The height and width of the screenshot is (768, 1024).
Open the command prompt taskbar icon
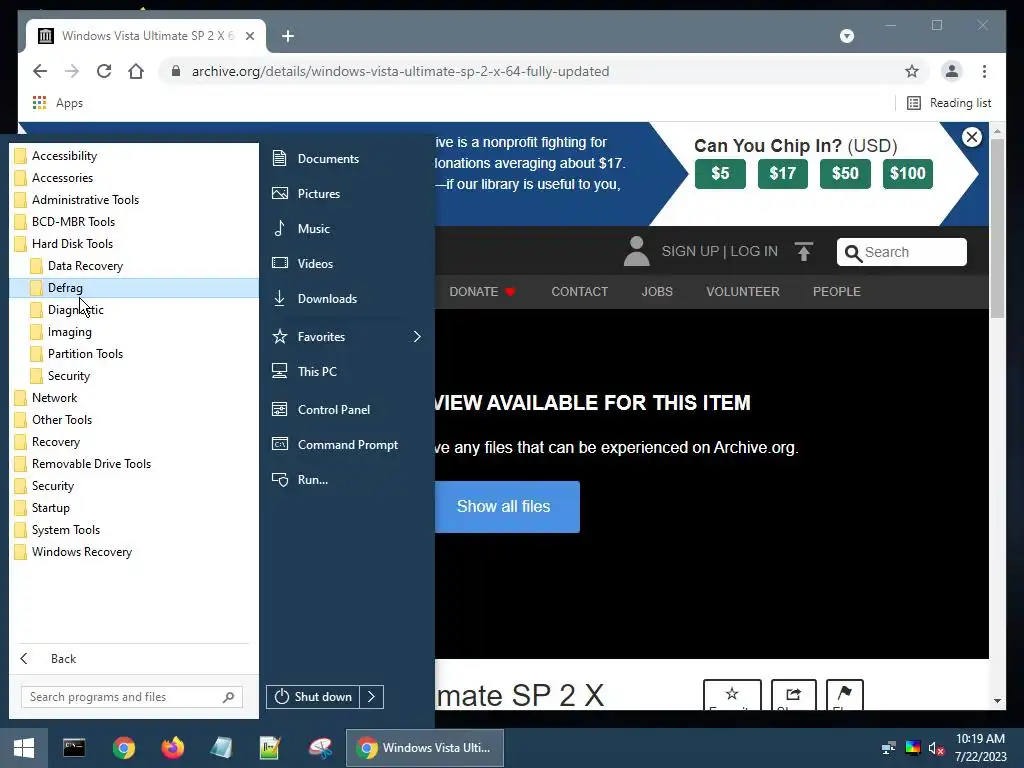[74, 748]
